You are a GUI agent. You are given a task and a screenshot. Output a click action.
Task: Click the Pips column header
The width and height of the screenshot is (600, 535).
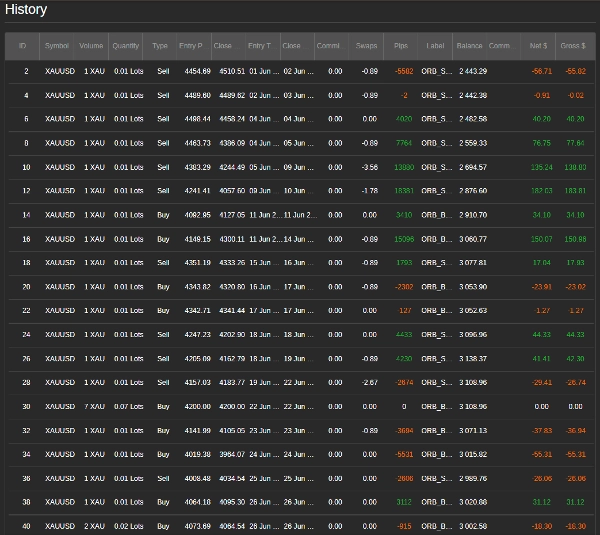[401, 46]
